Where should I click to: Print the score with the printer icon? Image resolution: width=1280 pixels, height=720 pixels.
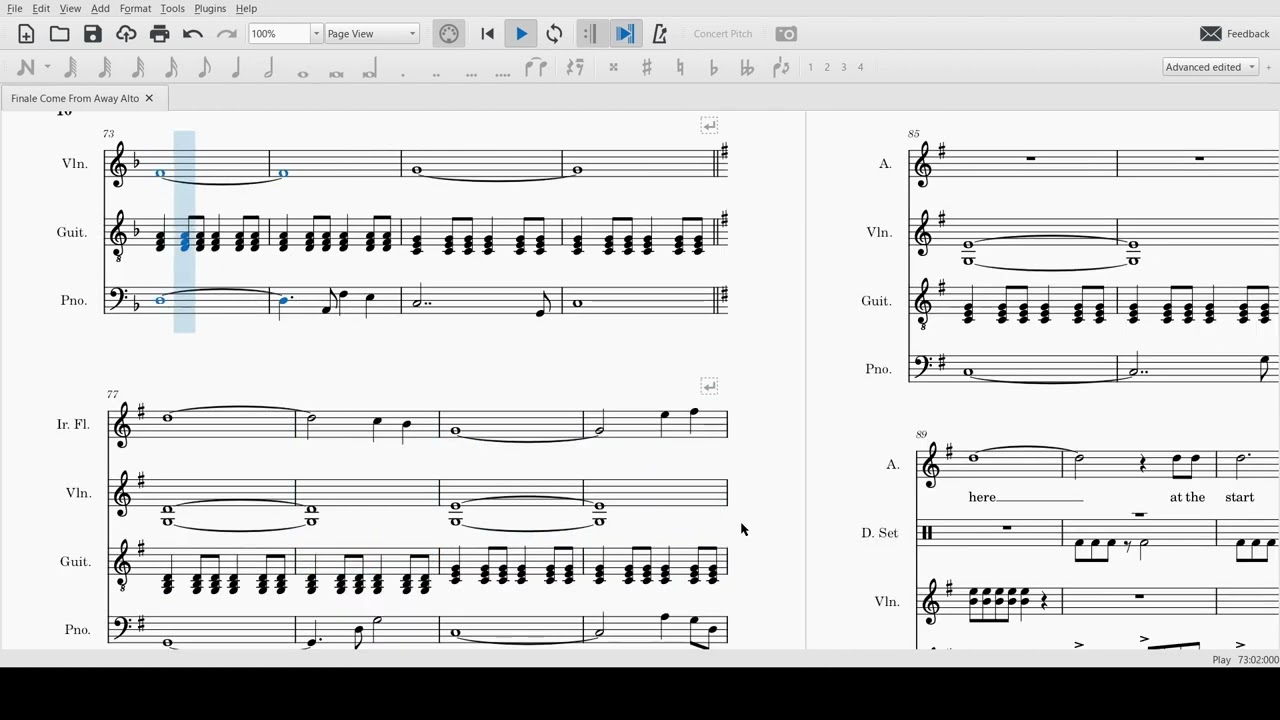tap(160, 34)
